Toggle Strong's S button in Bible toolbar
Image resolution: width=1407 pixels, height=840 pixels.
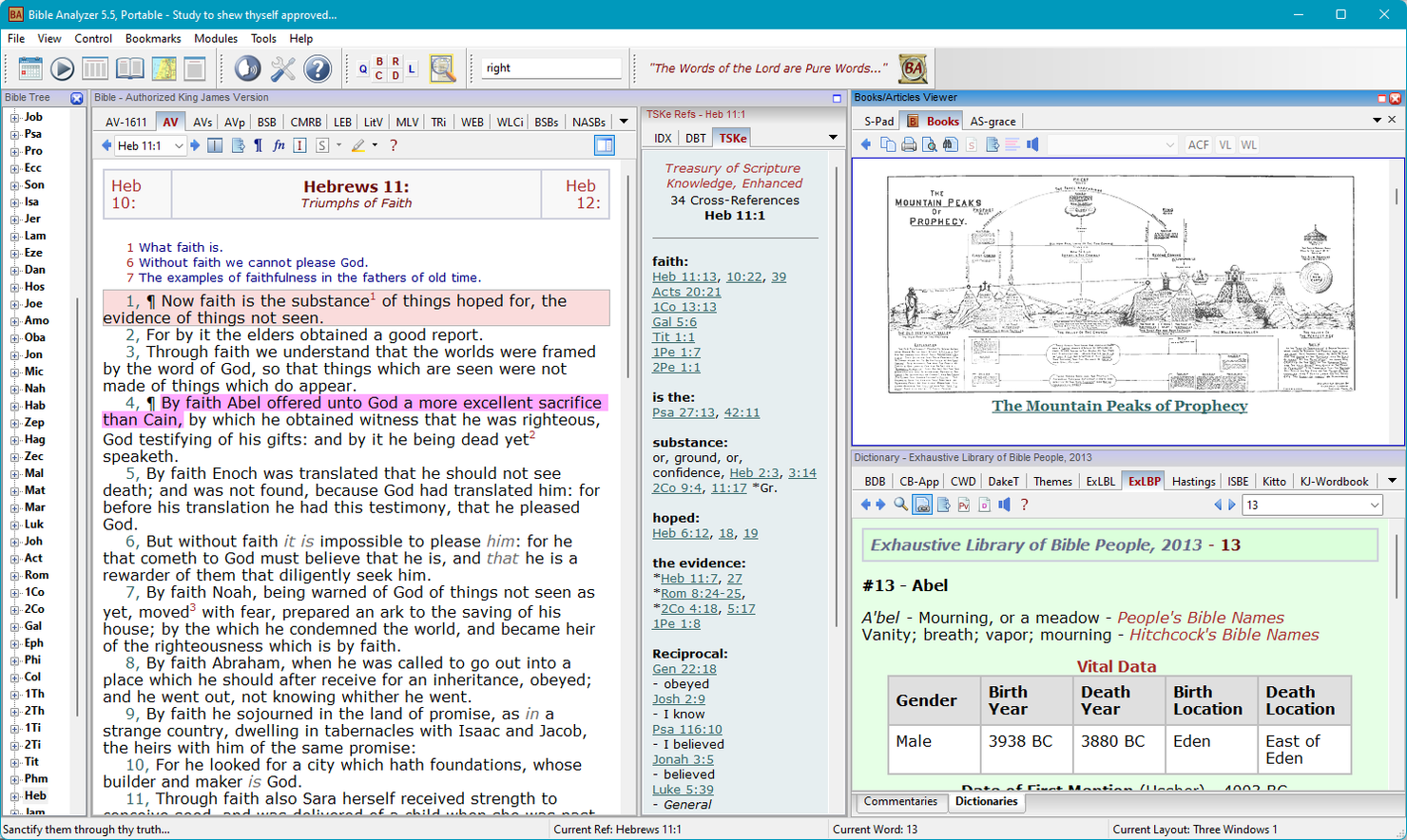[322, 145]
